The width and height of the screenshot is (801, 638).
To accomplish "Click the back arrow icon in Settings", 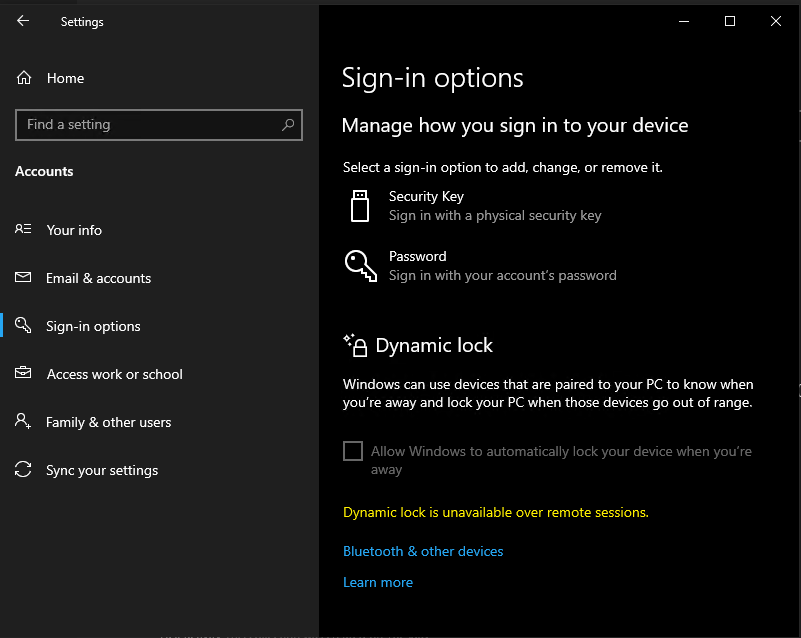I will click(23, 21).
